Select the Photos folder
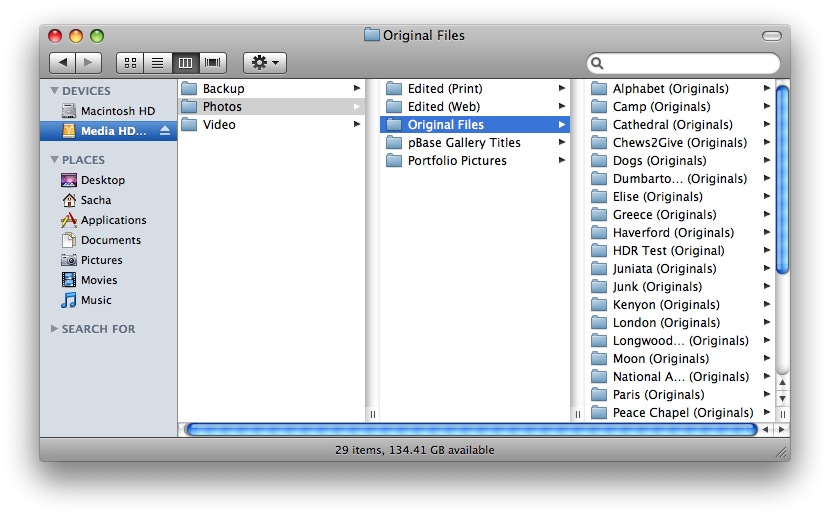This screenshot has width=830, height=516. [x=271, y=106]
